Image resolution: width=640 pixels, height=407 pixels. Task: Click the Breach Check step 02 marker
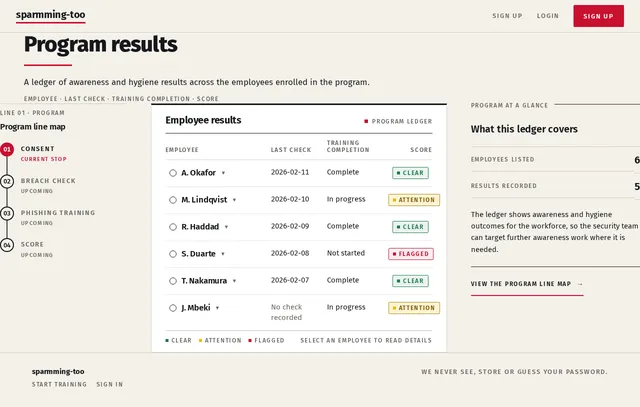coord(7,181)
